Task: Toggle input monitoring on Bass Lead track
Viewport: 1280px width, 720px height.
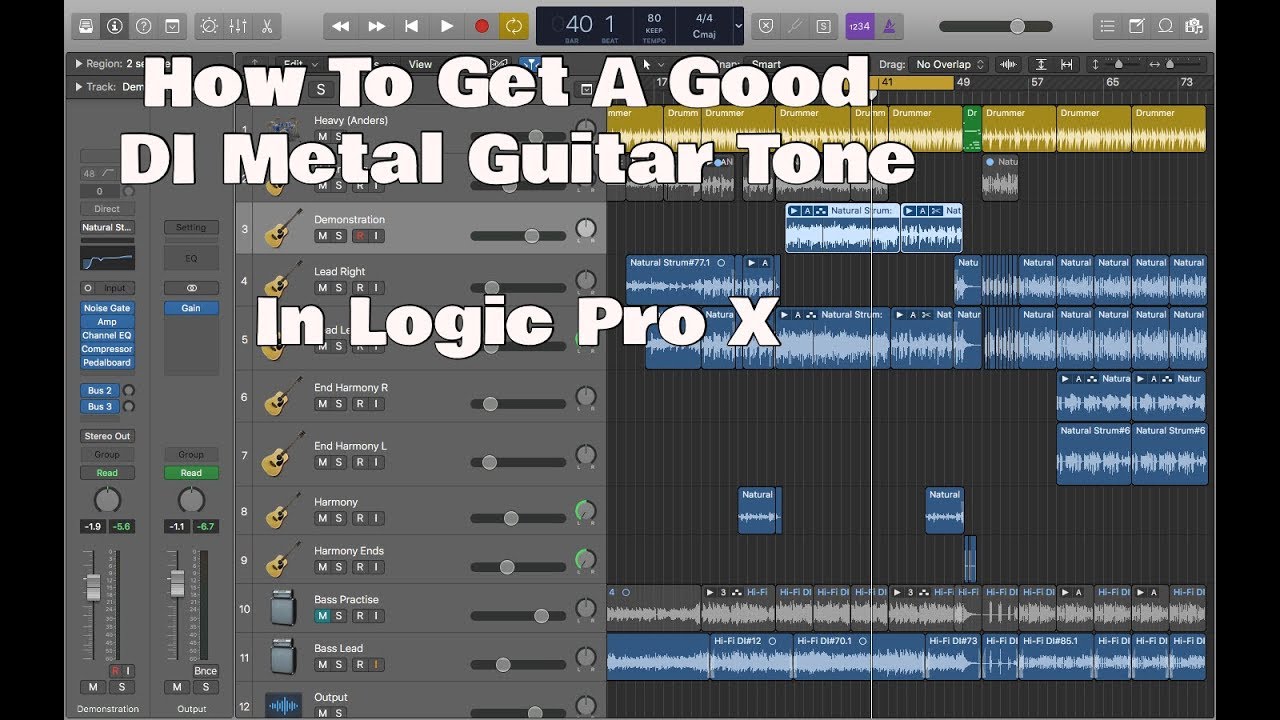Action: (376, 664)
